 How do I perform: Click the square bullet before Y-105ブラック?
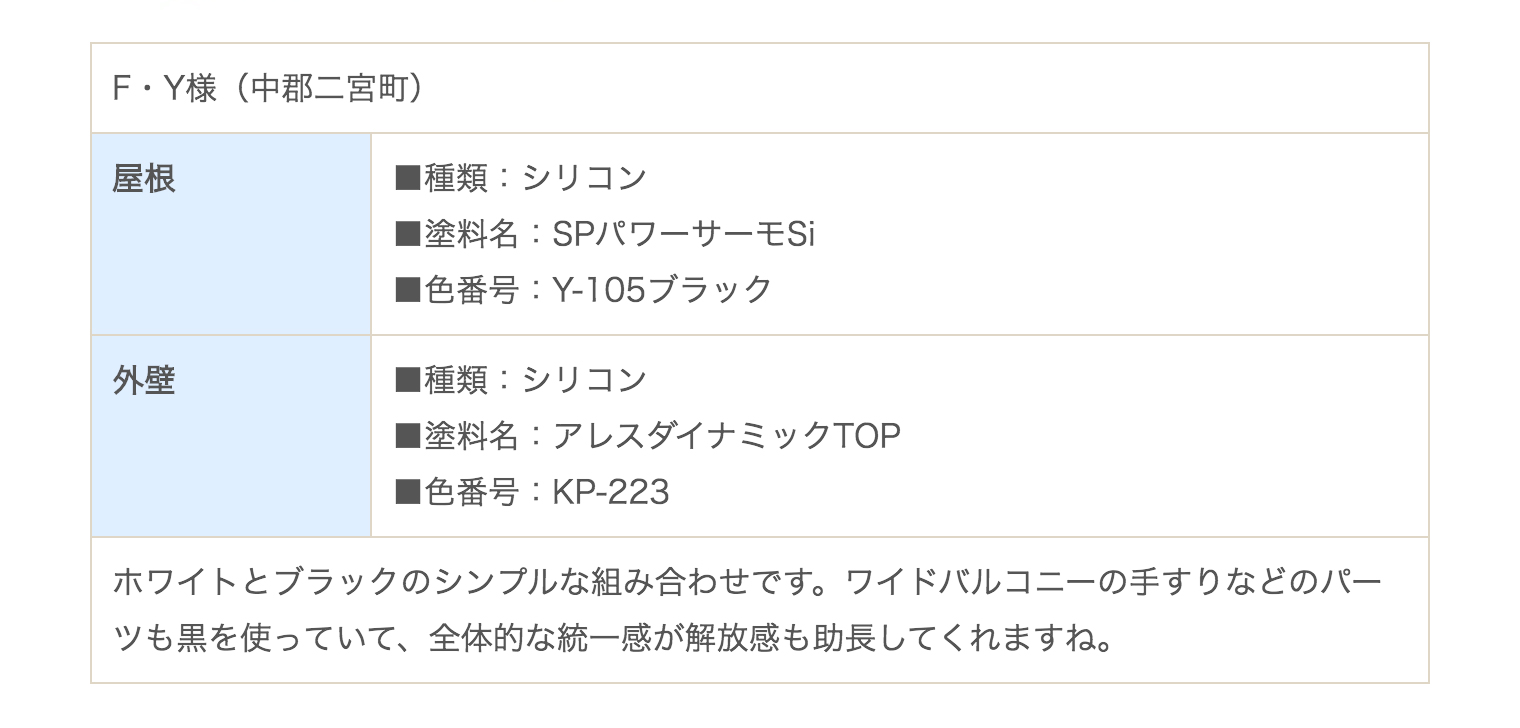coord(408,291)
